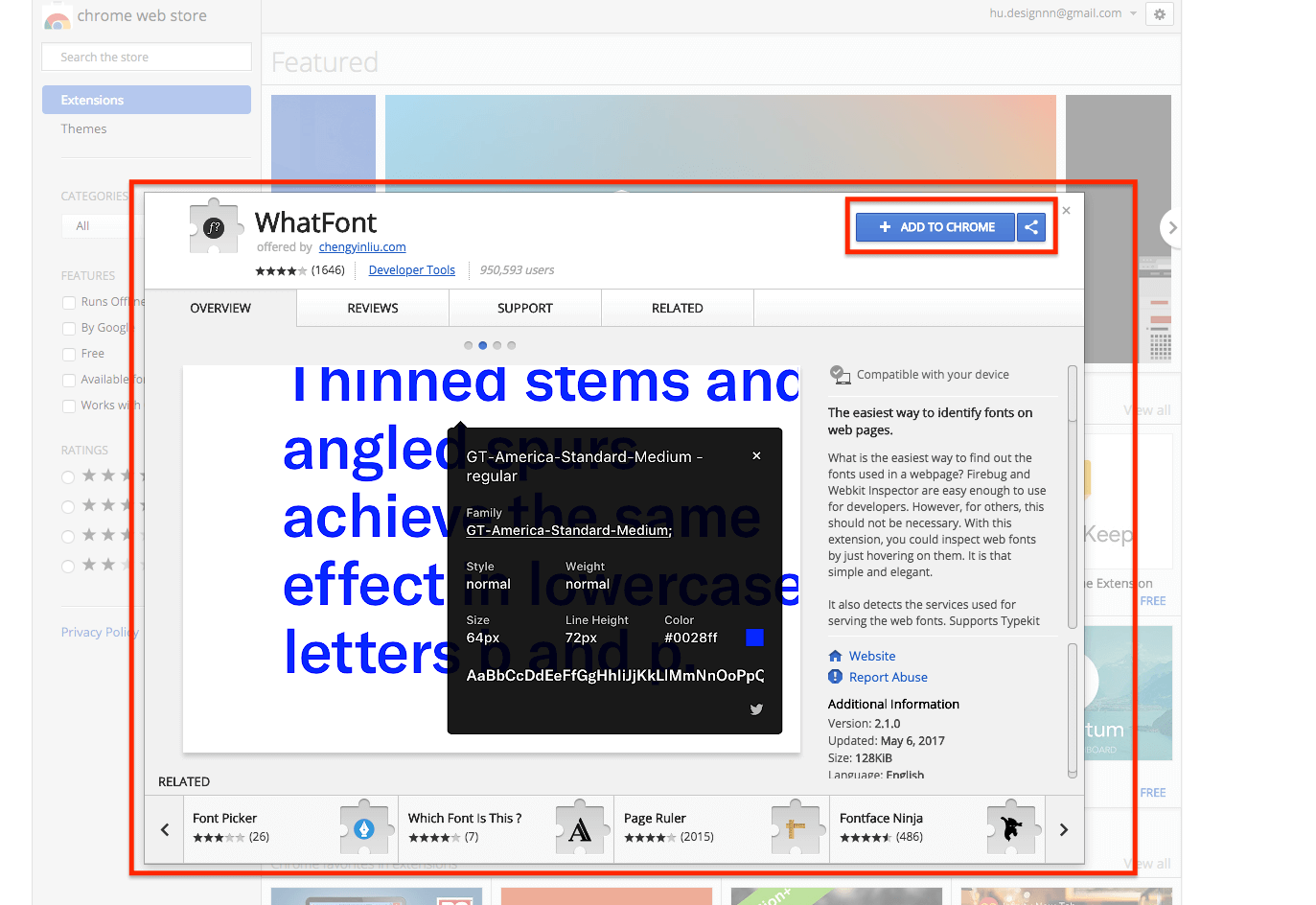
Task: Toggle the Available for Android checkbox
Action: point(69,380)
